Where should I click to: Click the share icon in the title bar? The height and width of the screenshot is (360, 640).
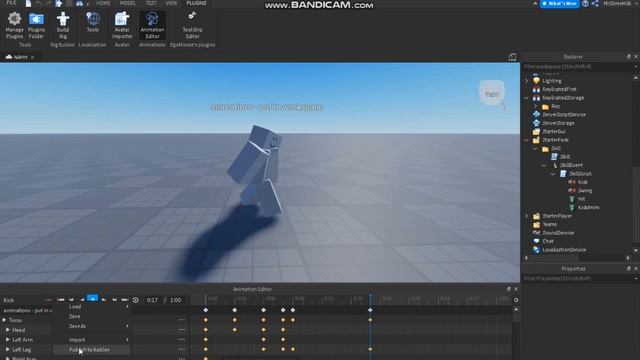595,3
